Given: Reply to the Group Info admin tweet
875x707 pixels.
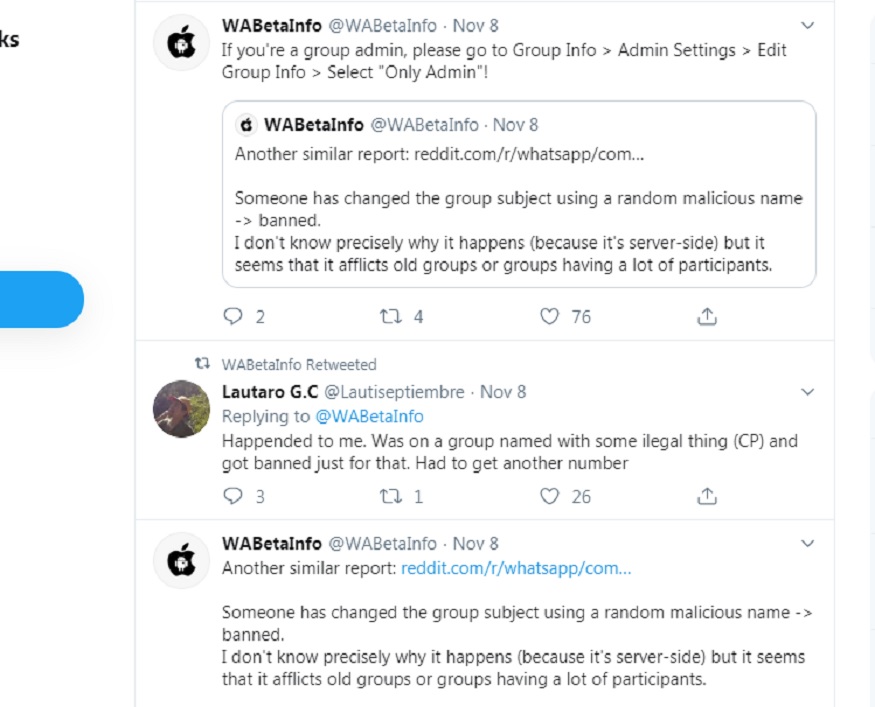Looking at the screenshot, I should (x=233, y=317).
